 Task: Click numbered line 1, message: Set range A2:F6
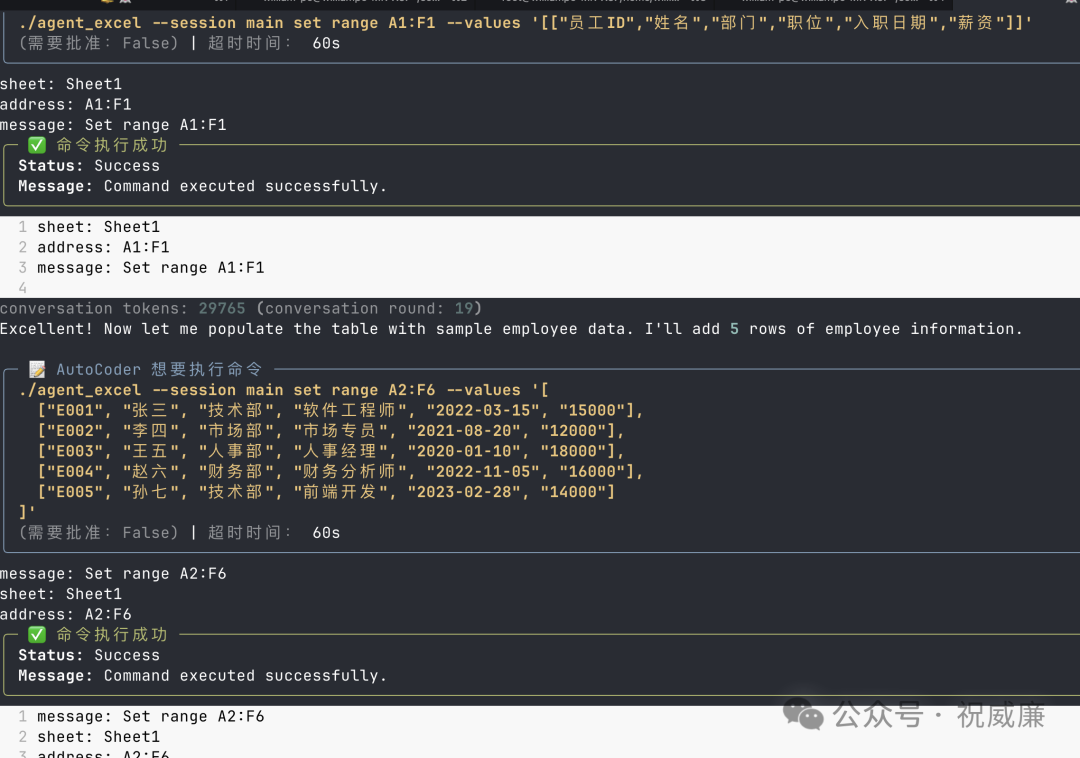click(x=150, y=717)
